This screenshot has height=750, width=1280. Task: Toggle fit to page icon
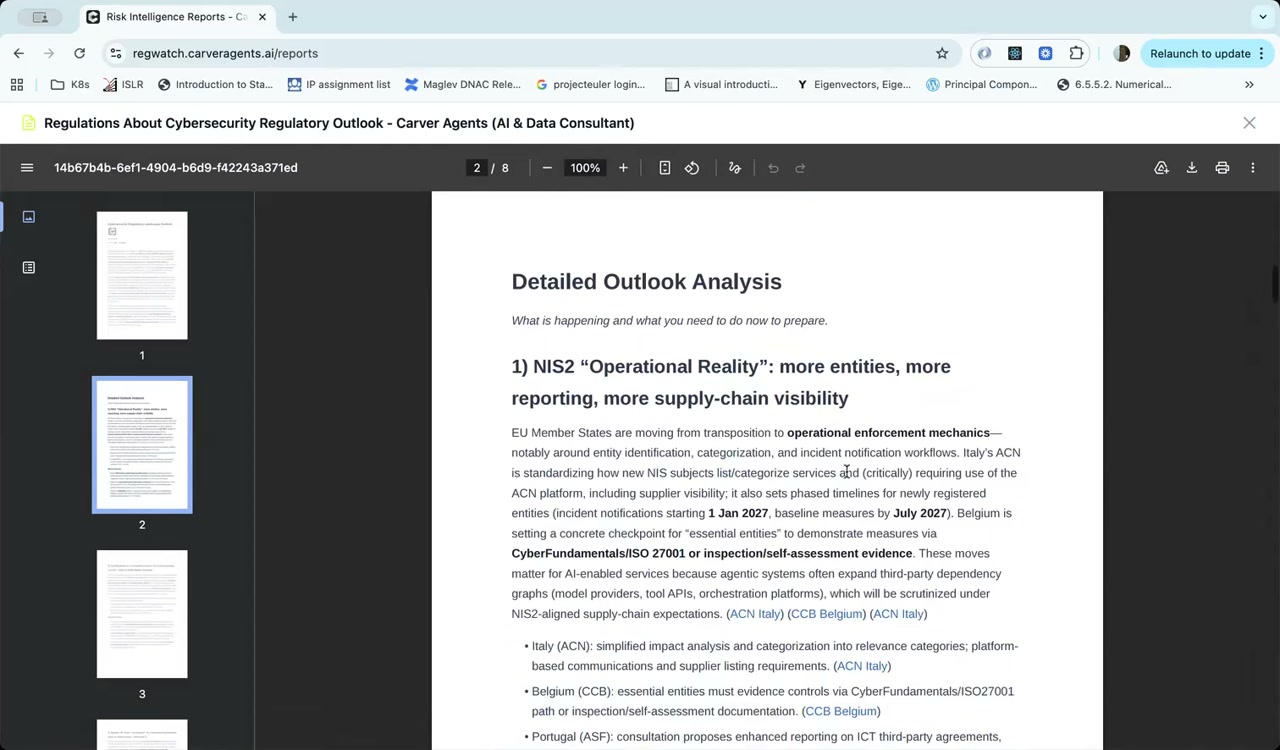(x=665, y=168)
